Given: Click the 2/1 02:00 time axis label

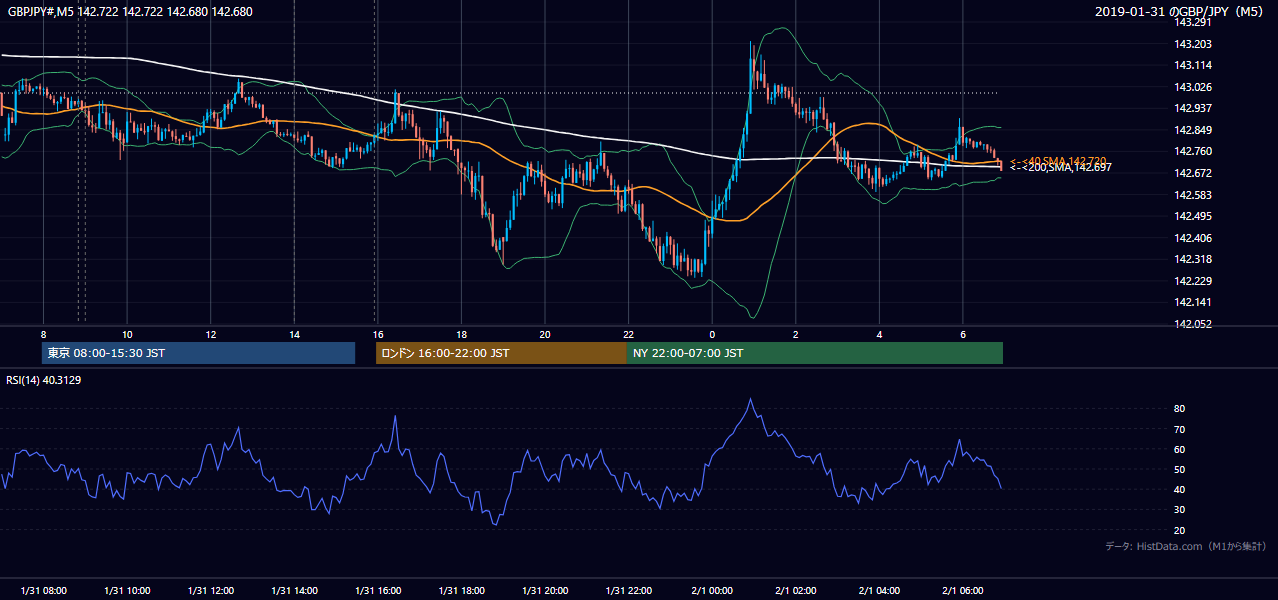Looking at the screenshot, I should click(796, 591).
